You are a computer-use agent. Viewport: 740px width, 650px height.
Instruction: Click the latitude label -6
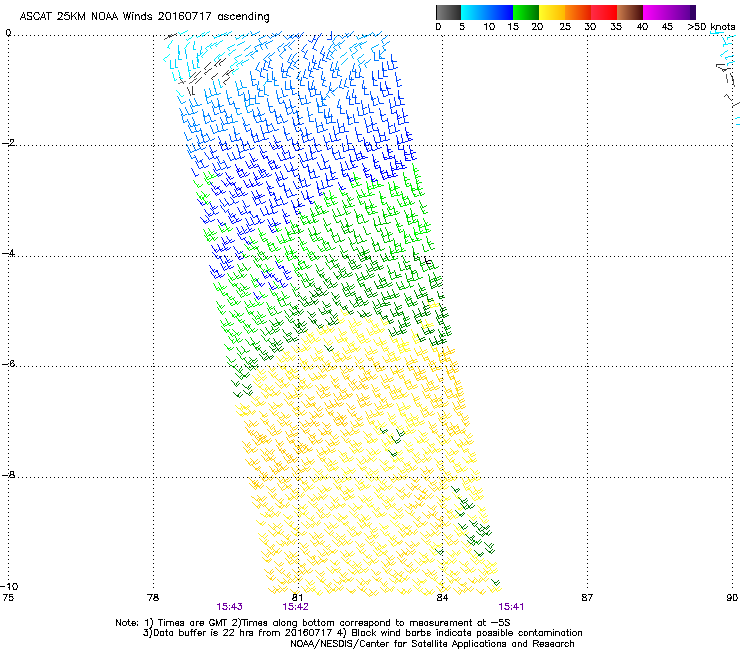(8, 364)
